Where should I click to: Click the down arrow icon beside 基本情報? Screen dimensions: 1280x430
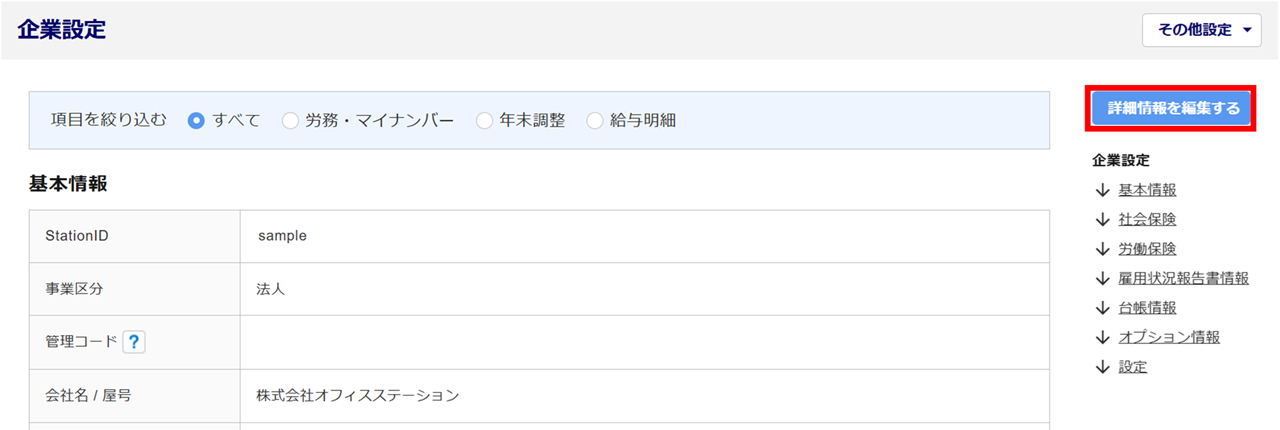coord(1103,190)
